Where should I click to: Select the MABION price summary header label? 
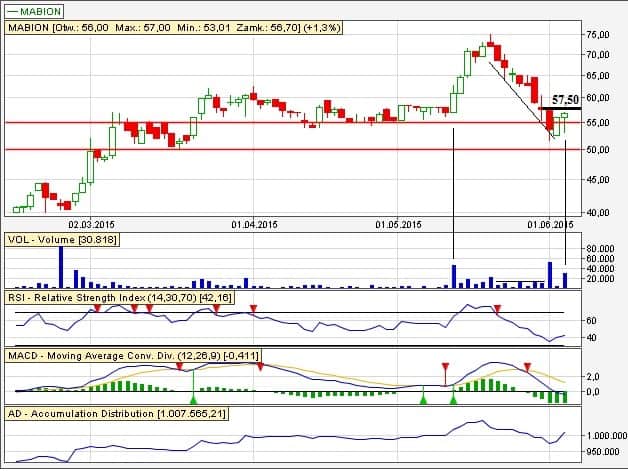click(x=175, y=30)
